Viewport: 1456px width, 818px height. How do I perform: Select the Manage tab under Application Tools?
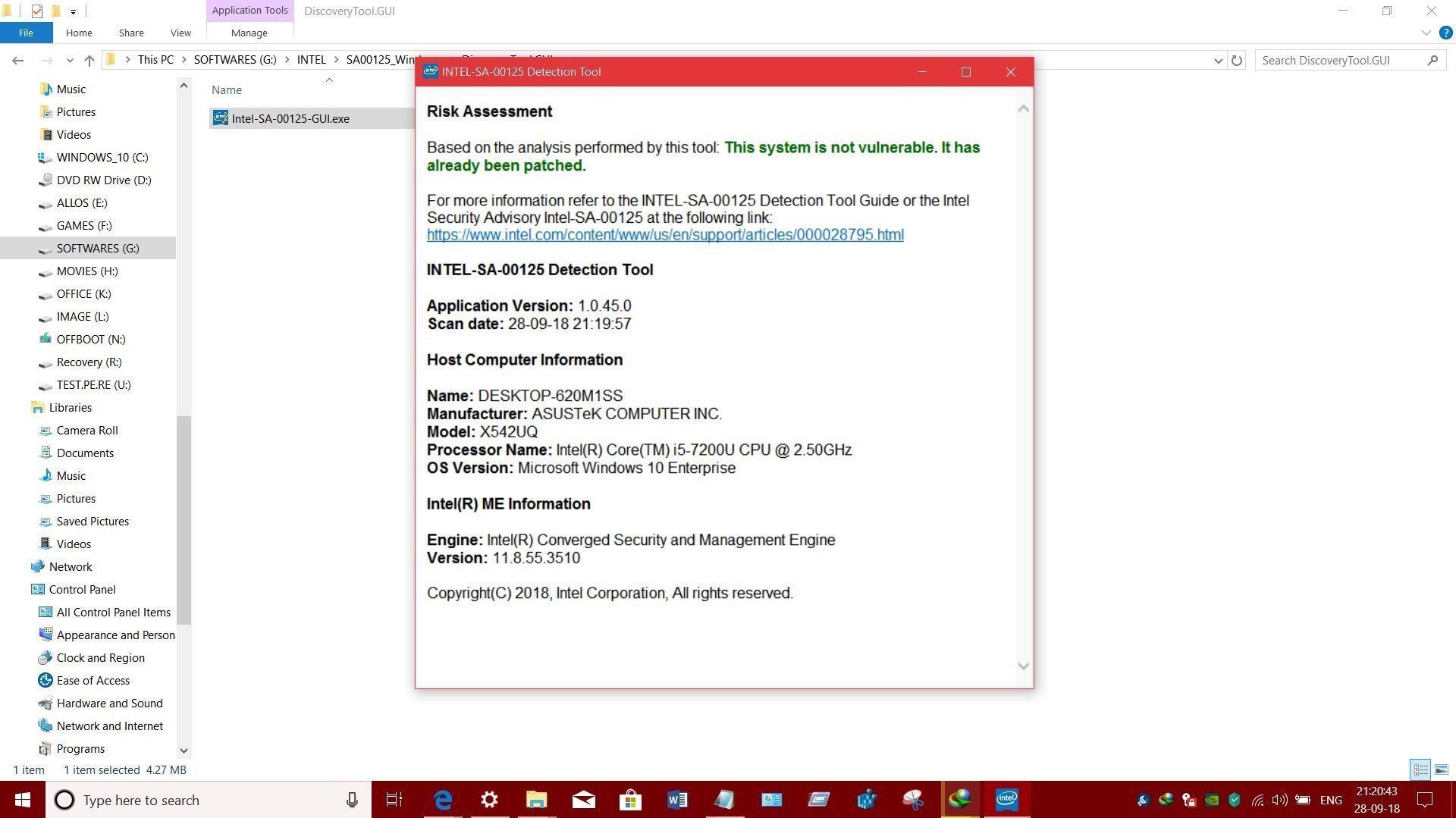point(249,33)
